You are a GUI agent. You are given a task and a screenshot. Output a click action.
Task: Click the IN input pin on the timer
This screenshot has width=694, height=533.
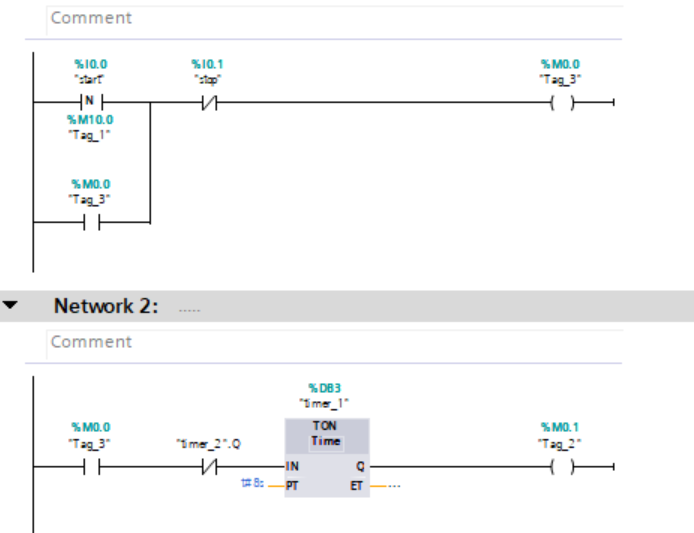click(292, 466)
